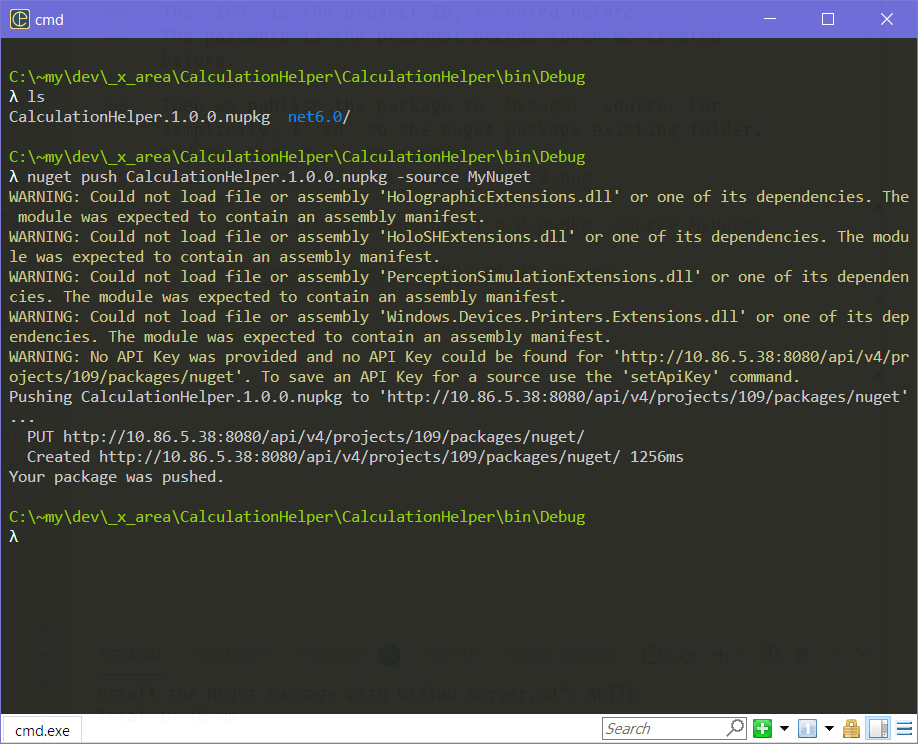
Task: Maximize the cmd window
Action: (x=828, y=19)
